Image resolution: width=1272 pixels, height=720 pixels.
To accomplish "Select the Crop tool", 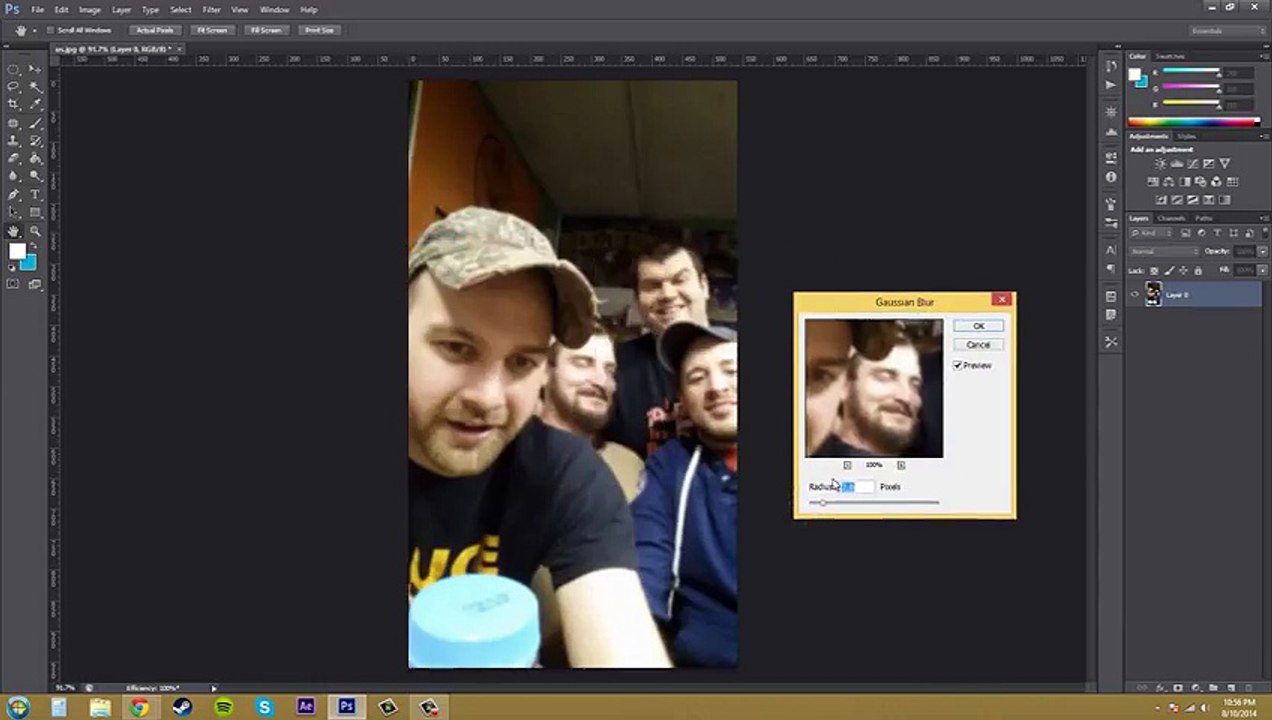I will point(13,104).
